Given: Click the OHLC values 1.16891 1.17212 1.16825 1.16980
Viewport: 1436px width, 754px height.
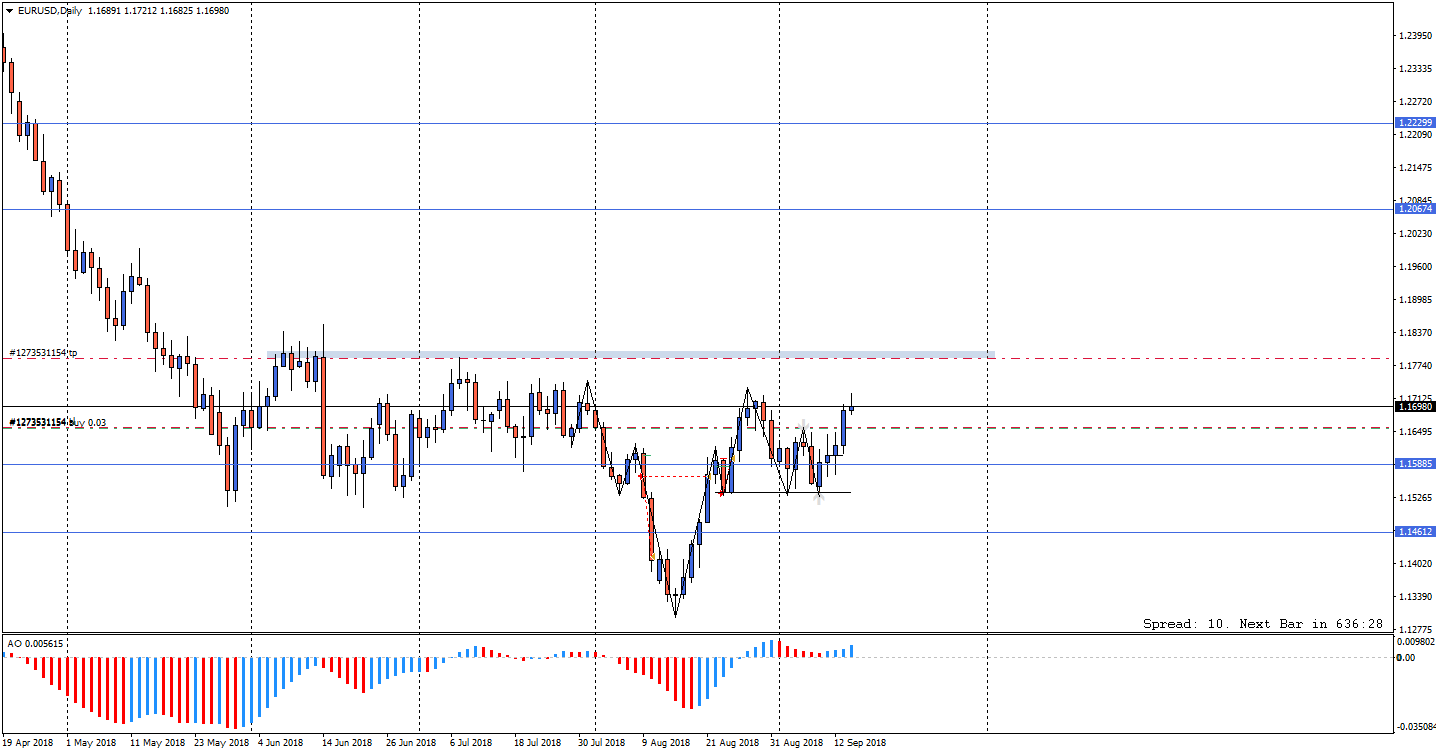Looking at the screenshot, I should coord(158,11).
